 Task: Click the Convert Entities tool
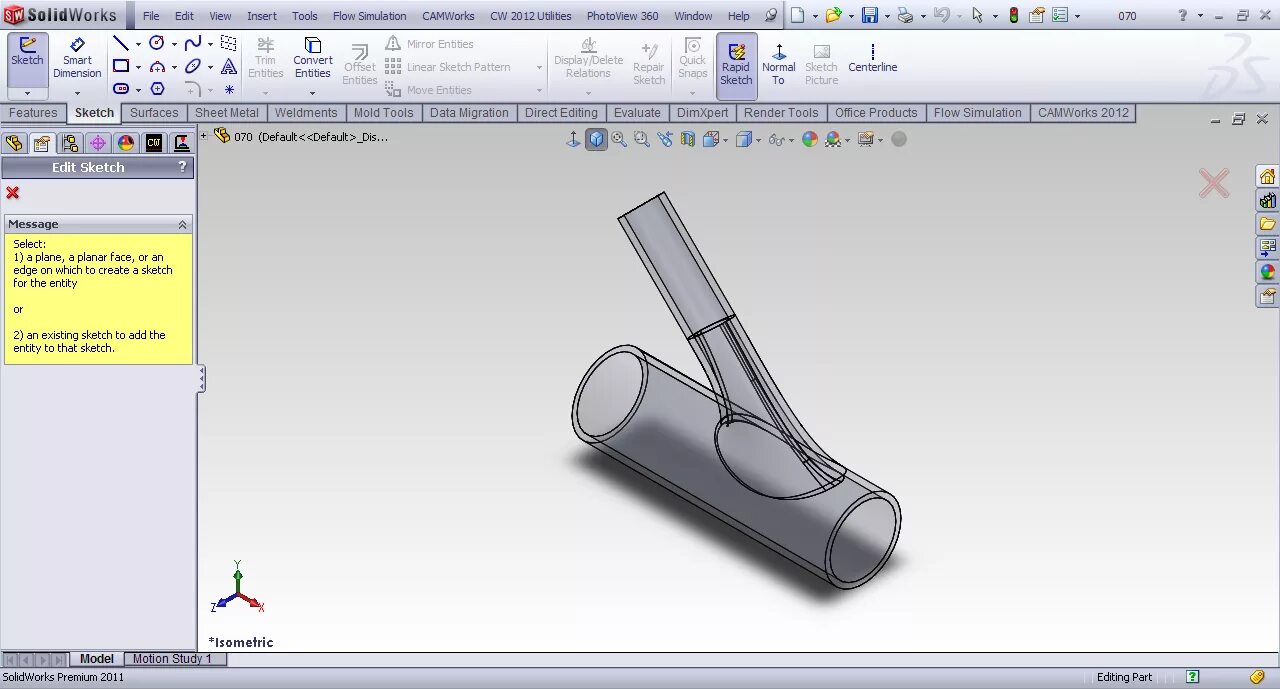pos(312,59)
